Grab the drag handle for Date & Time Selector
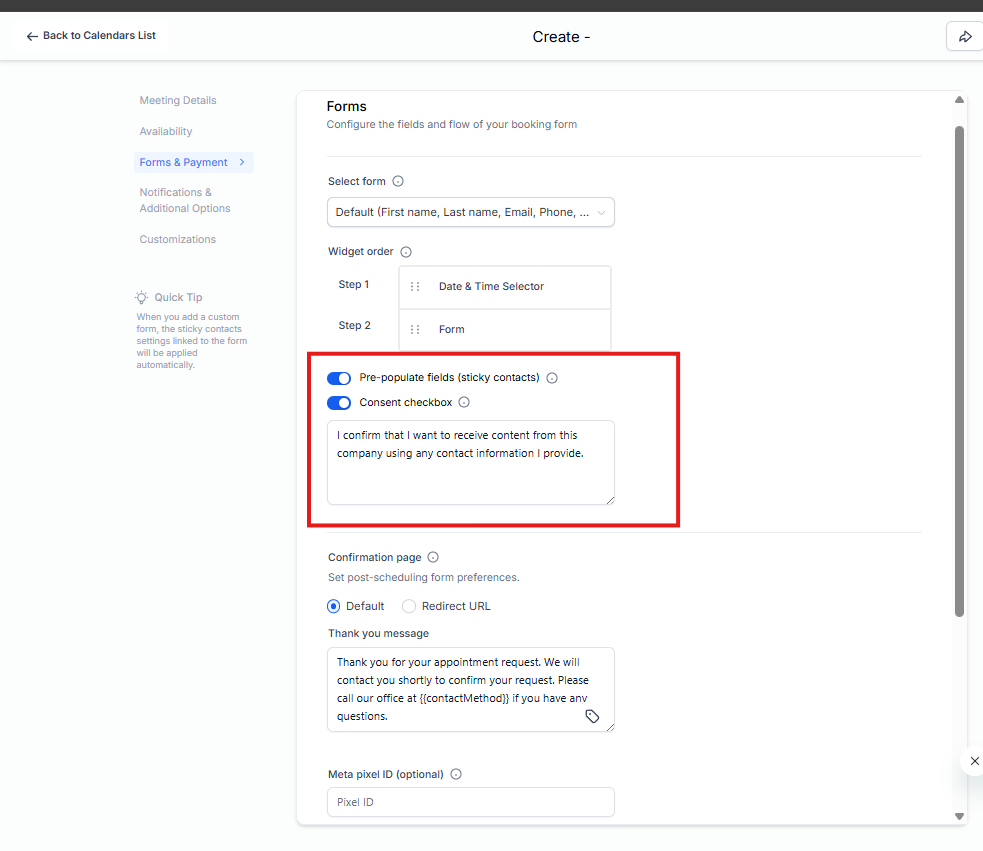Image resolution: width=983 pixels, height=851 pixels. [415, 287]
